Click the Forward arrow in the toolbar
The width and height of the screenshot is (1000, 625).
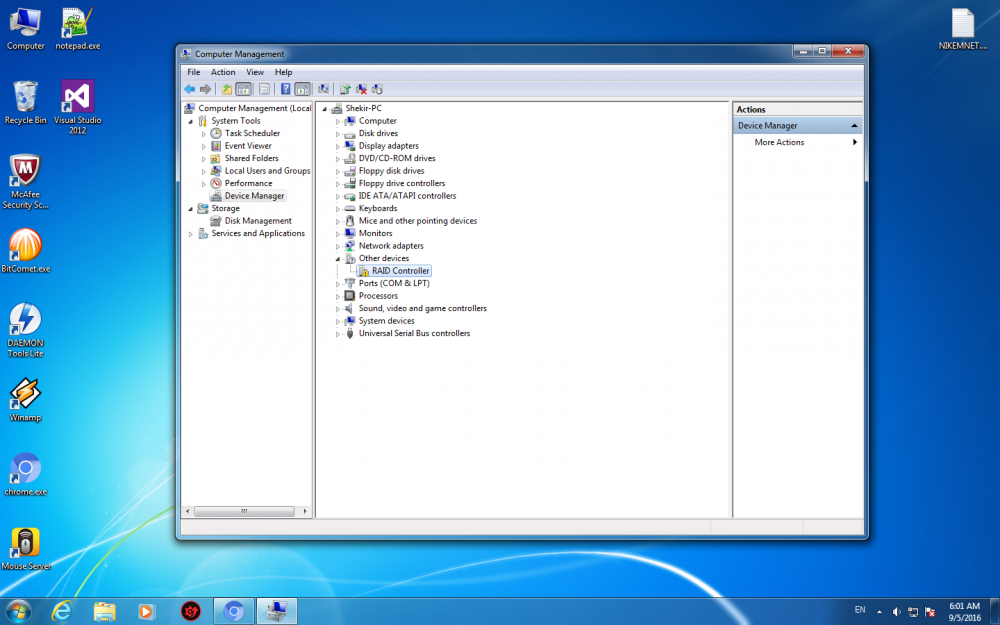[205, 89]
